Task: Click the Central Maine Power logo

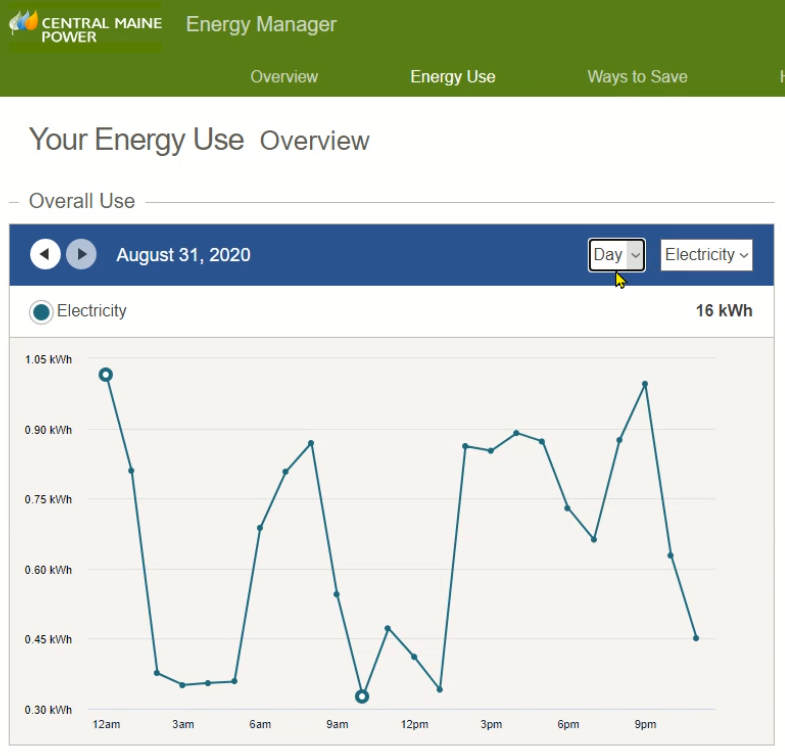Action: 85,28
